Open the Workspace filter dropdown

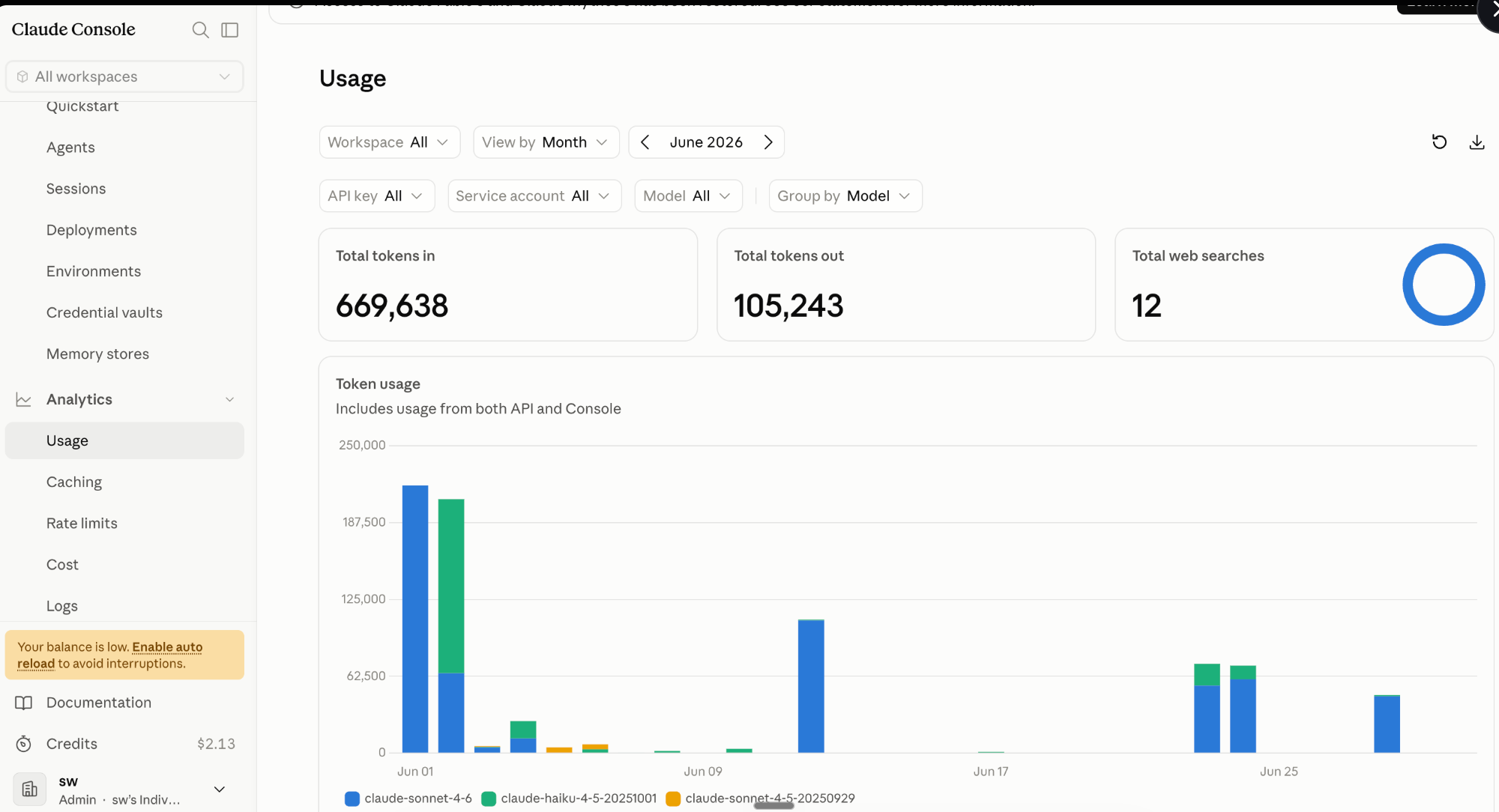point(390,142)
